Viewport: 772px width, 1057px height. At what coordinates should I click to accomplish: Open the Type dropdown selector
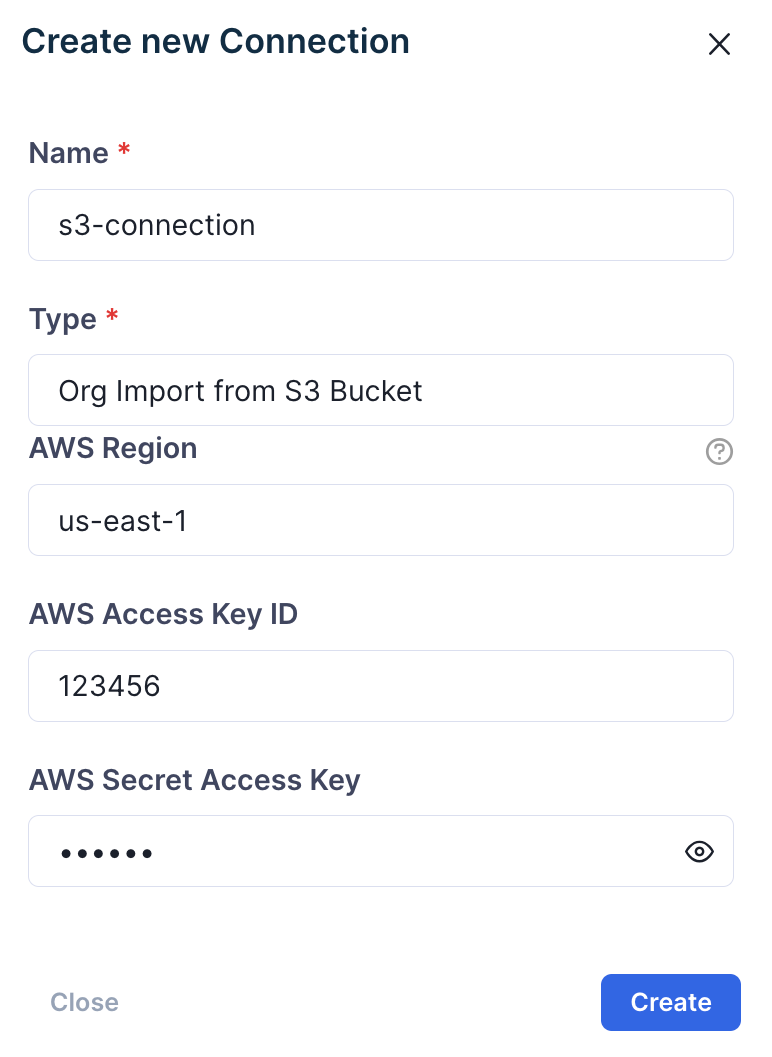(x=380, y=390)
